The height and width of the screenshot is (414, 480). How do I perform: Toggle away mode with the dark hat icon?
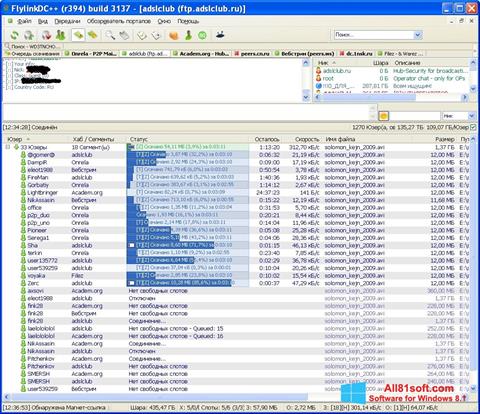(x=220, y=35)
